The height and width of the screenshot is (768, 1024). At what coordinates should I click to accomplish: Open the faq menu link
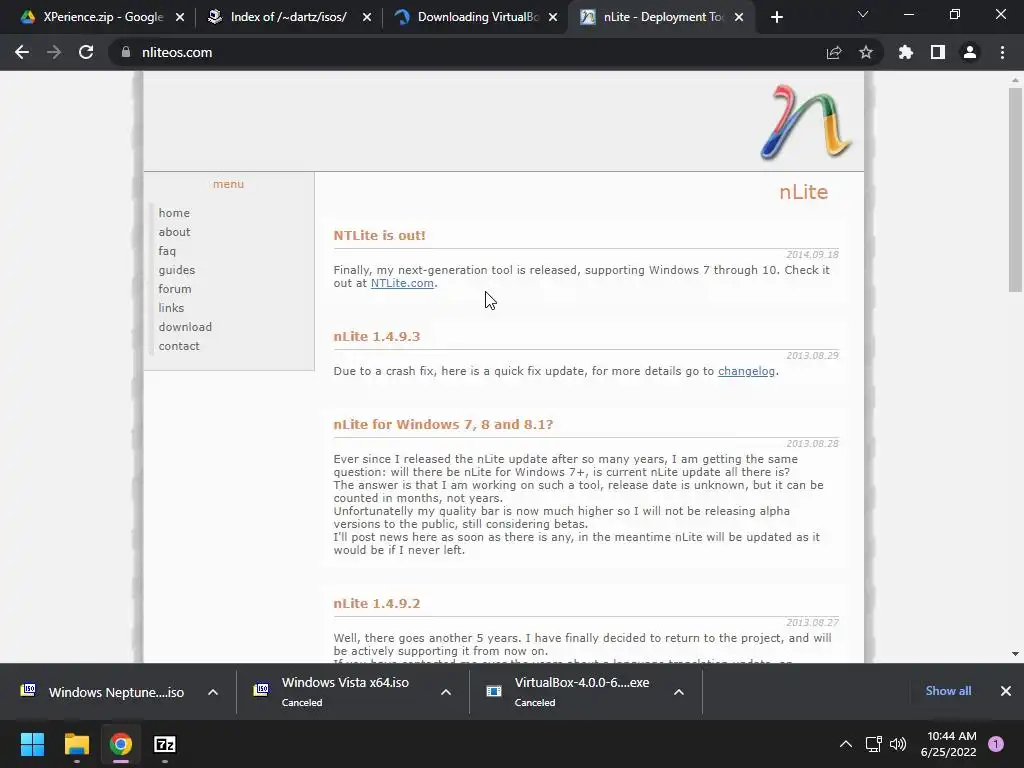pos(167,251)
